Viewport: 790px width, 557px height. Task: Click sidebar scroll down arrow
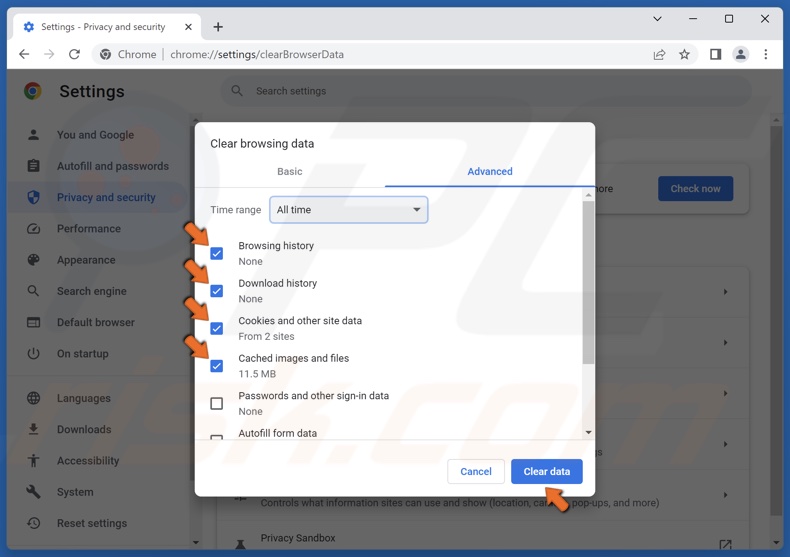click(x=195, y=542)
